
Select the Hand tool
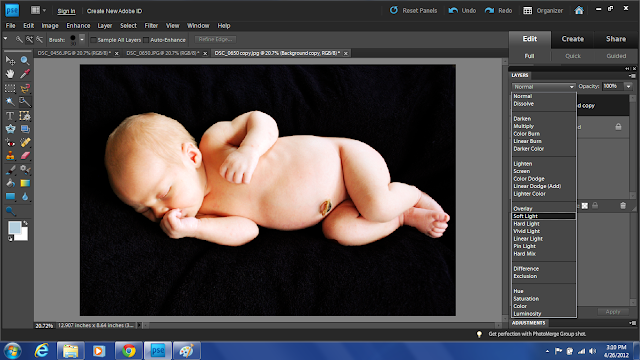[x=10, y=74]
